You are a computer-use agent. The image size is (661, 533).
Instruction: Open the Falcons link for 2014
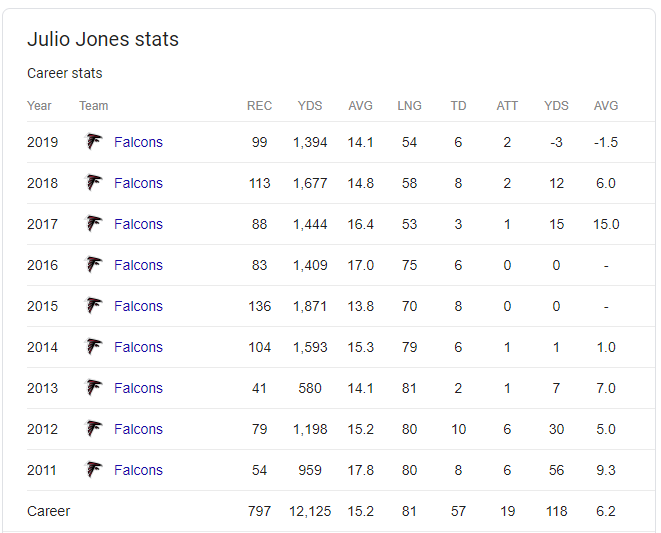coord(138,347)
